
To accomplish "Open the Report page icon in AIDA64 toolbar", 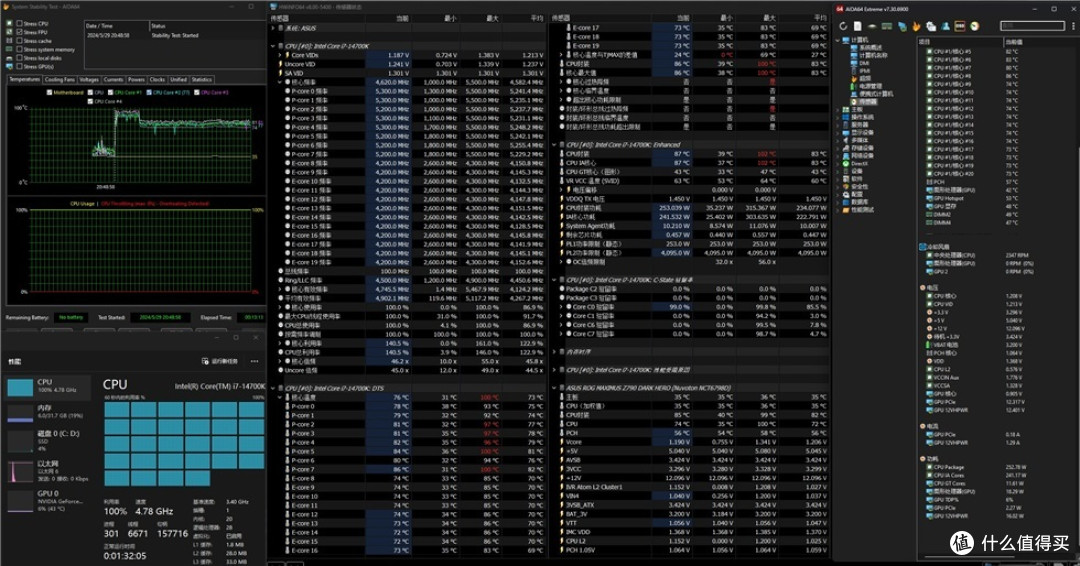I will (858, 26).
